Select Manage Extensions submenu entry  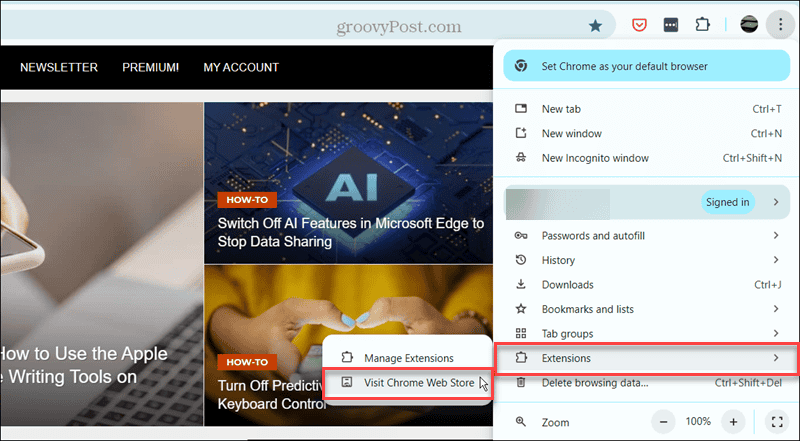(x=407, y=358)
